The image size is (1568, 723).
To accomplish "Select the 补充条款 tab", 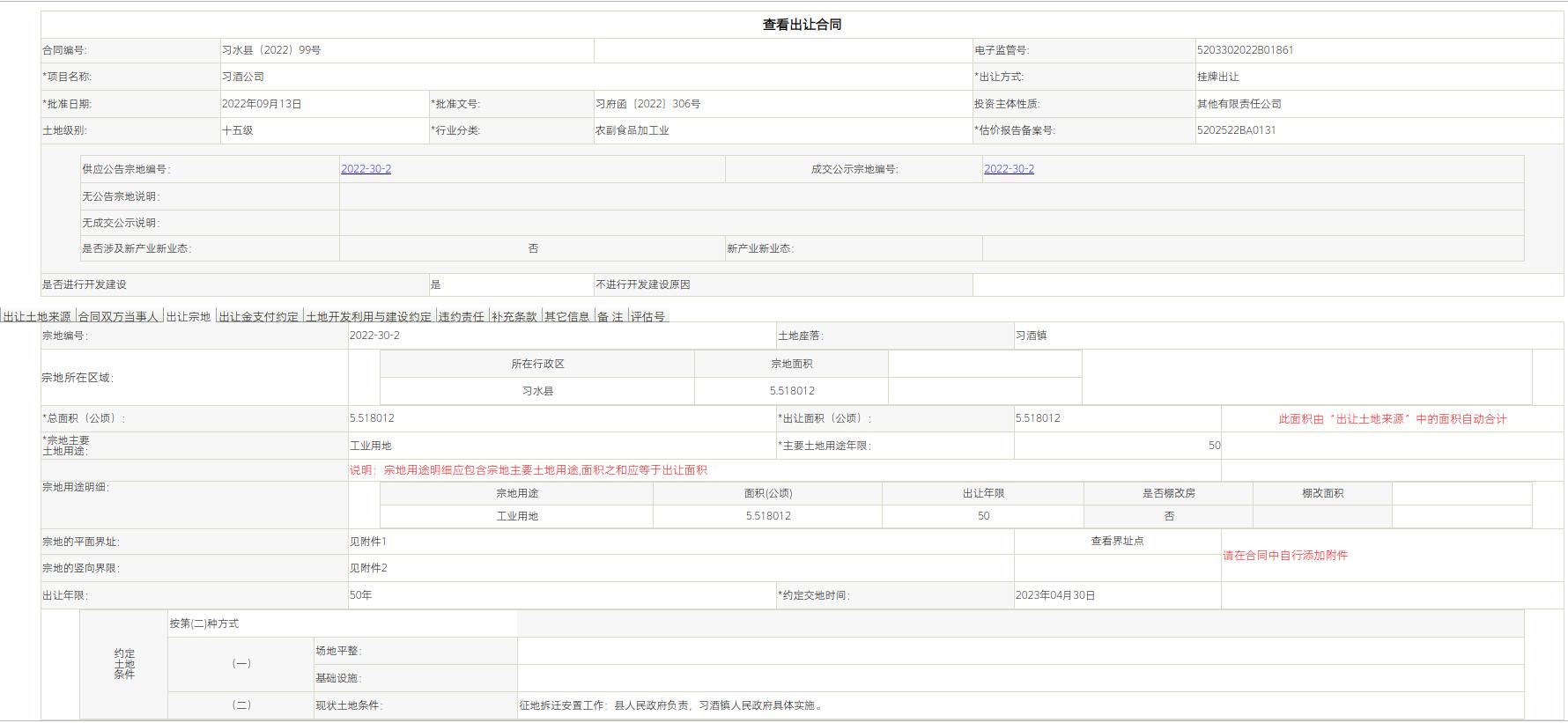I will click(x=514, y=317).
